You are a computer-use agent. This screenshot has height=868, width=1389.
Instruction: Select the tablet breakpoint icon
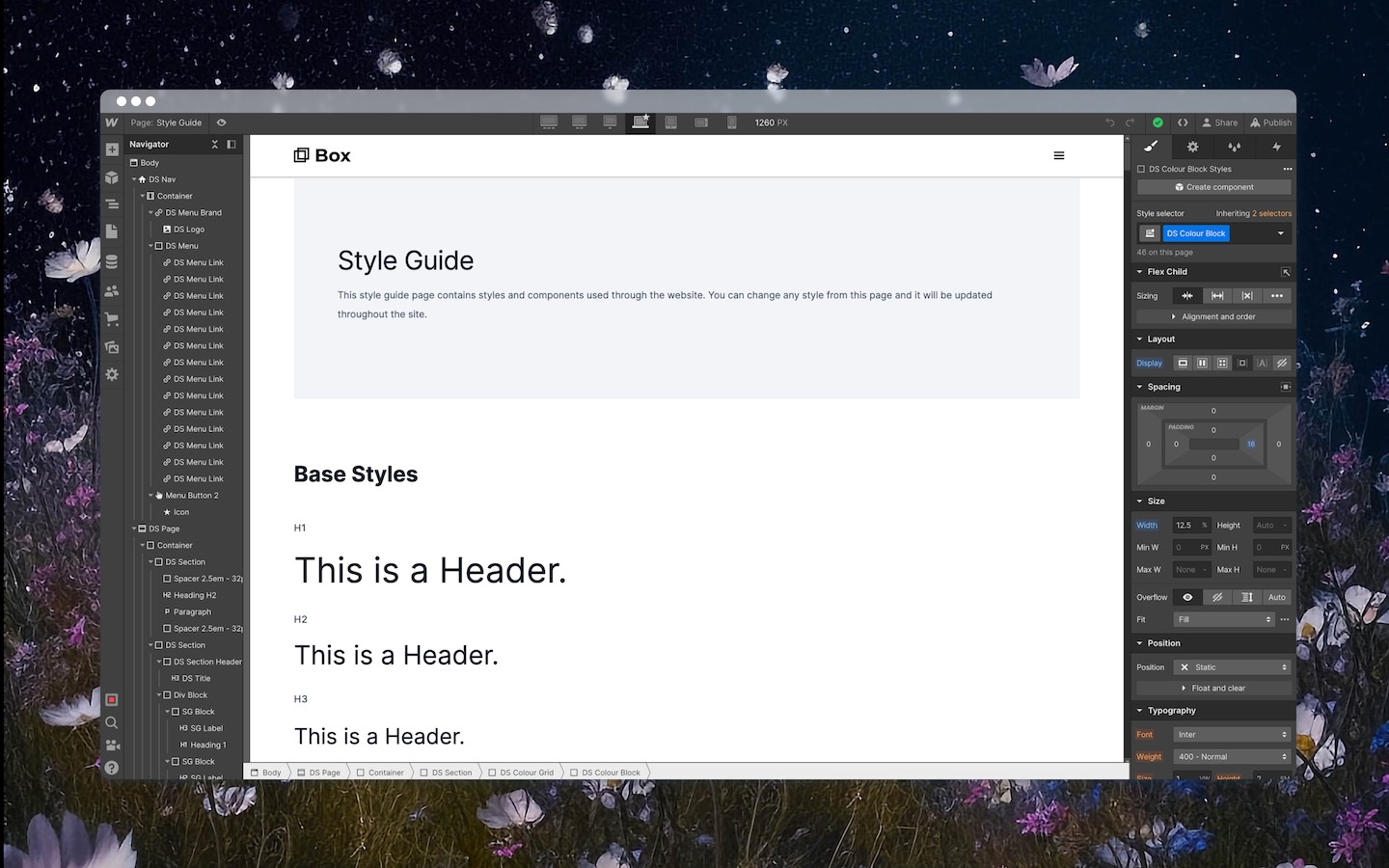[x=671, y=122]
